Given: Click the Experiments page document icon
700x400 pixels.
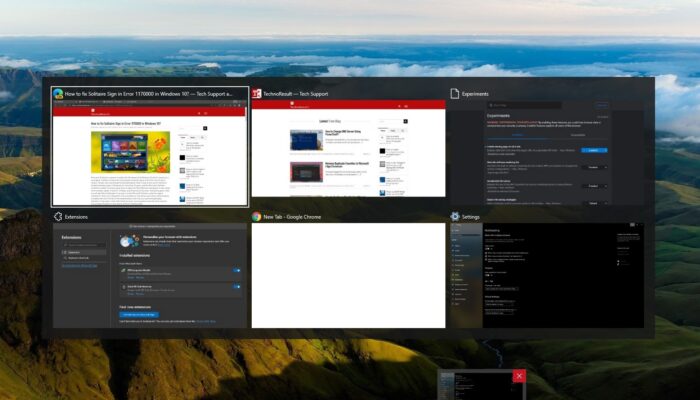Looking at the screenshot, I should pyautogui.click(x=455, y=93).
